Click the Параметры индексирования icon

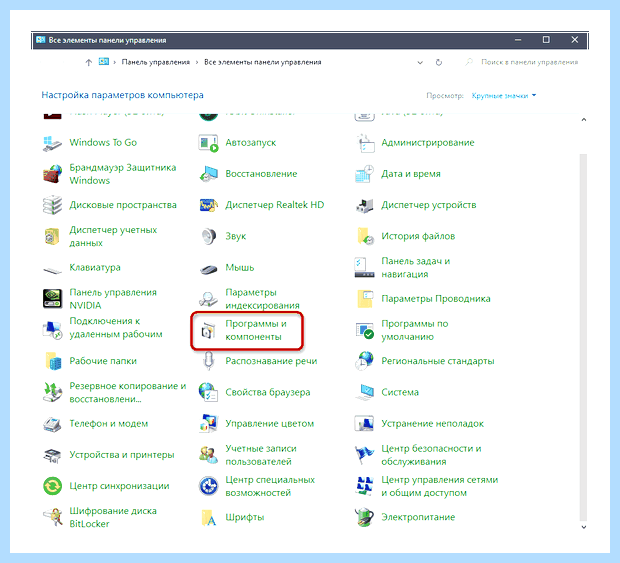coord(208,299)
